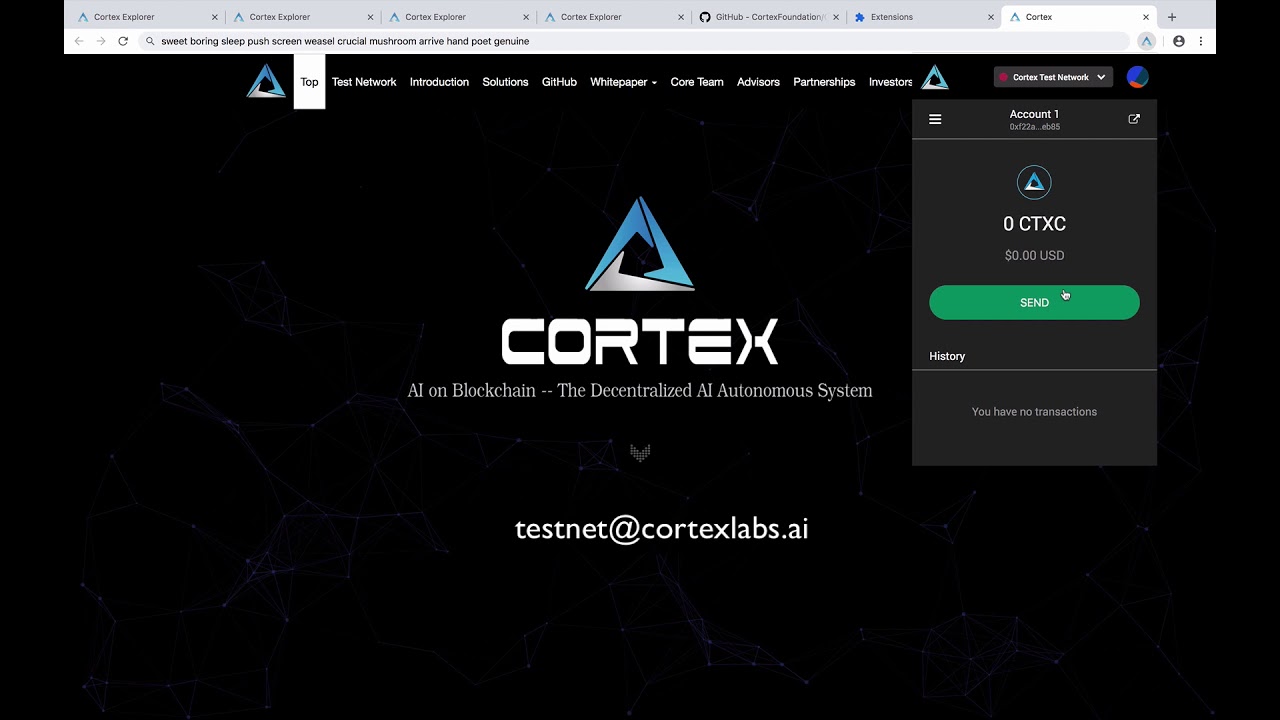Viewport: 1280px width, 720px height.
Task: Go to Investors section
Action: (890, 82)
